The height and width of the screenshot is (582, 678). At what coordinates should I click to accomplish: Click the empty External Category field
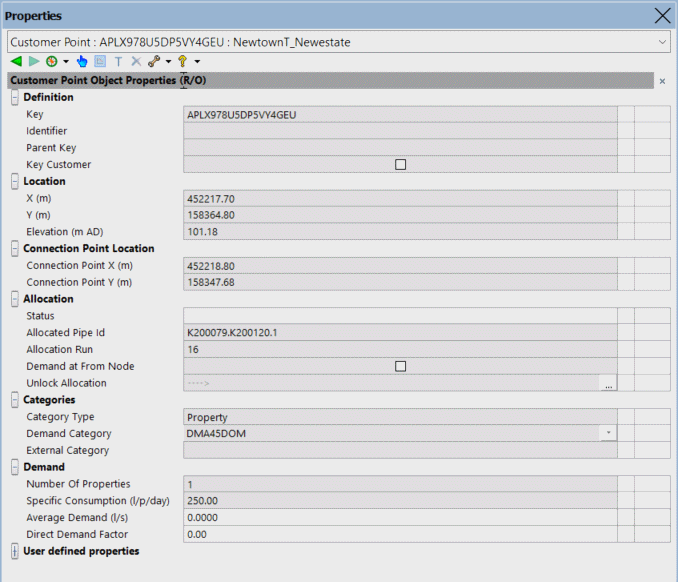(400, 451)
